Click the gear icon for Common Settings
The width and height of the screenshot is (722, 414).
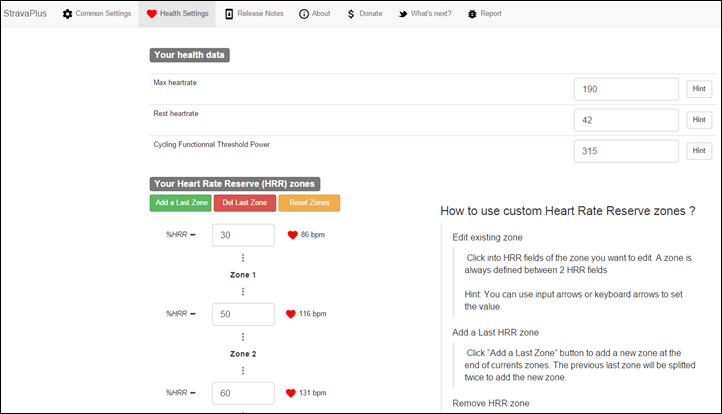(x=68, y=14)
